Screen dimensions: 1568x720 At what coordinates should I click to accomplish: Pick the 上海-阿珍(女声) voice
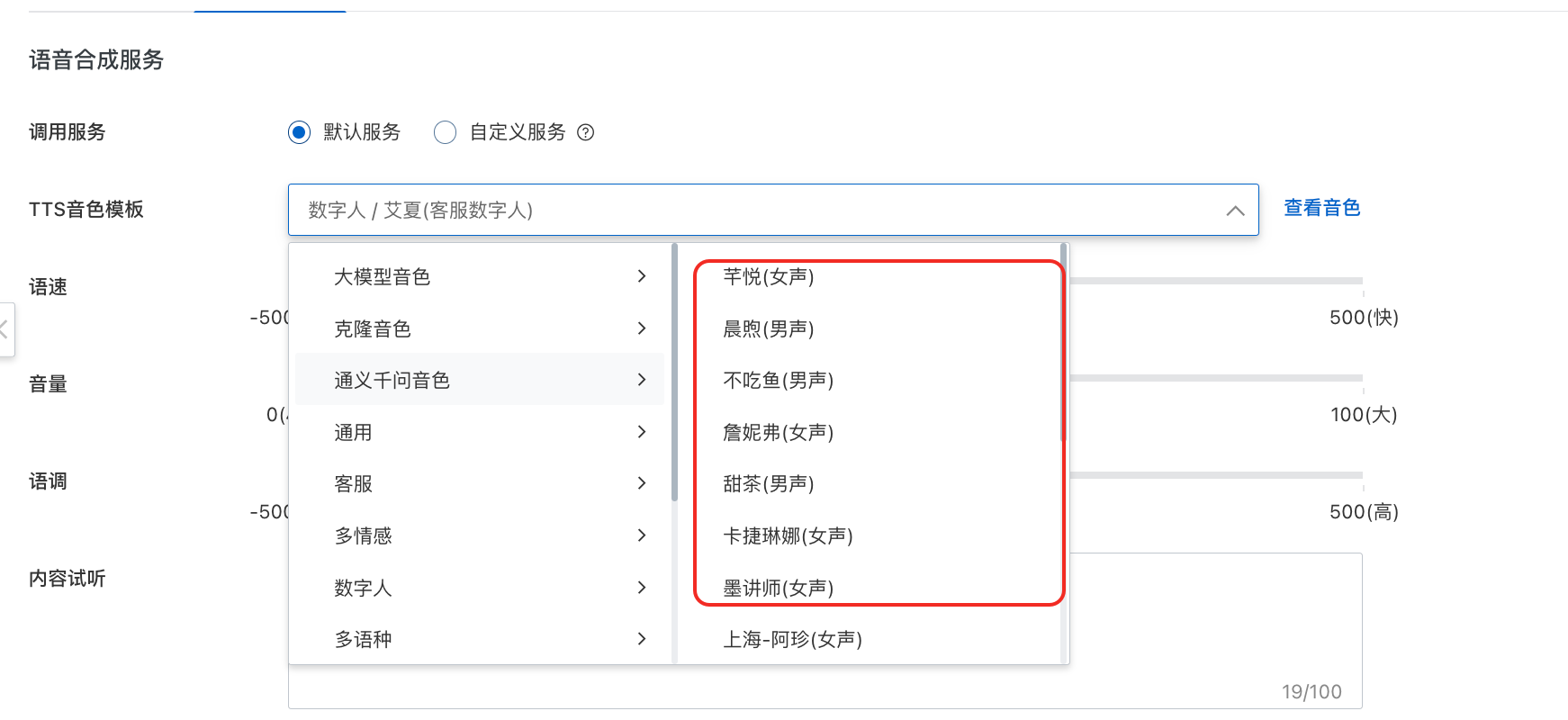792,640
